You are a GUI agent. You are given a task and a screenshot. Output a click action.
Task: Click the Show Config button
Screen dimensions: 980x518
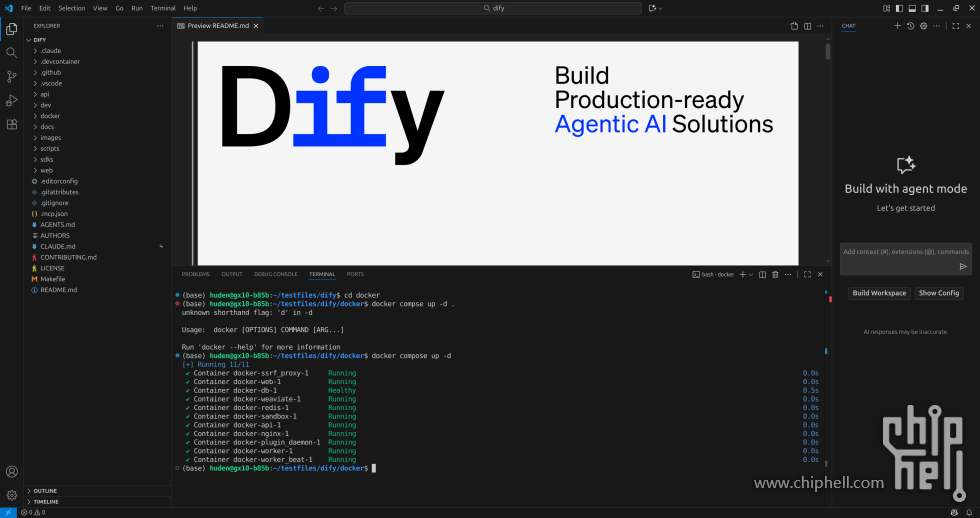coord(939,293)
